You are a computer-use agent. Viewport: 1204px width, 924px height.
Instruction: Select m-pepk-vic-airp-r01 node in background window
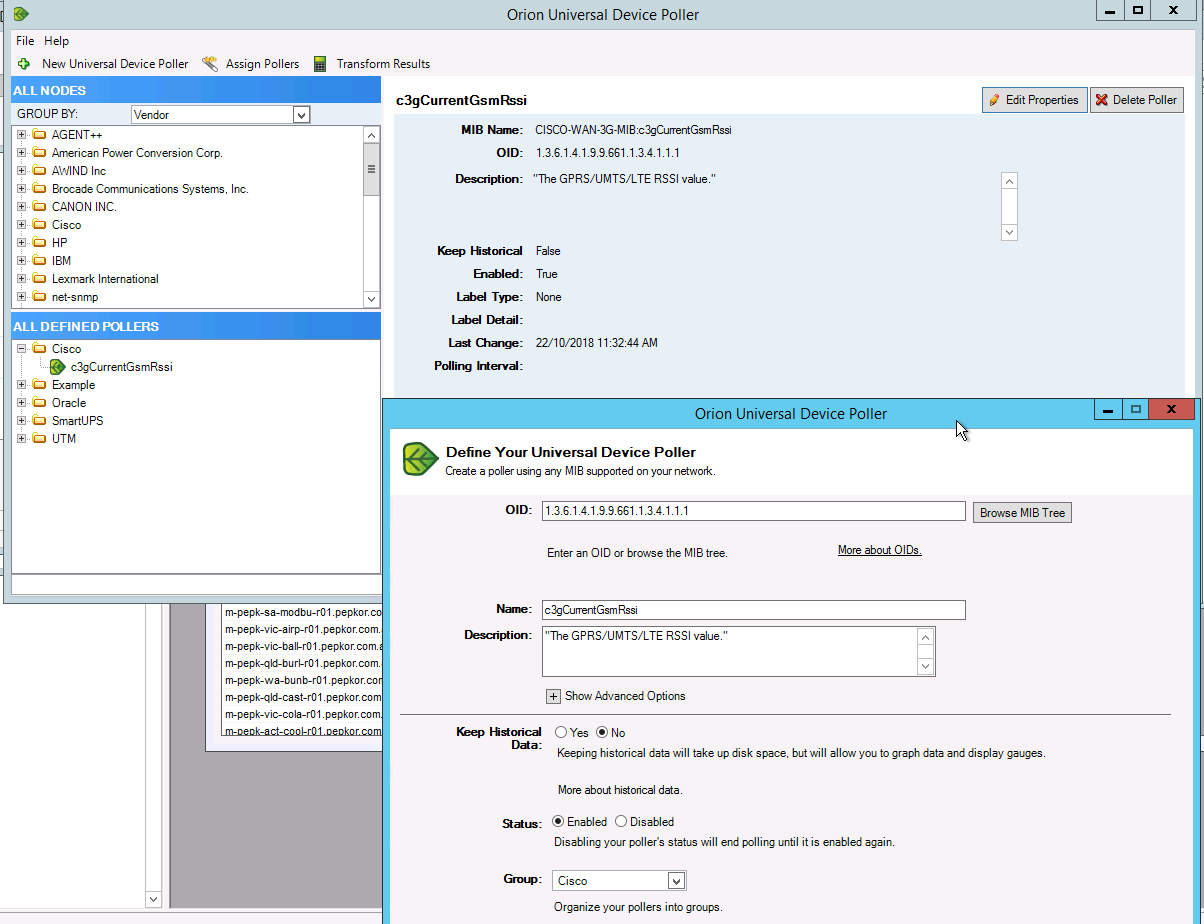(303, 629)
